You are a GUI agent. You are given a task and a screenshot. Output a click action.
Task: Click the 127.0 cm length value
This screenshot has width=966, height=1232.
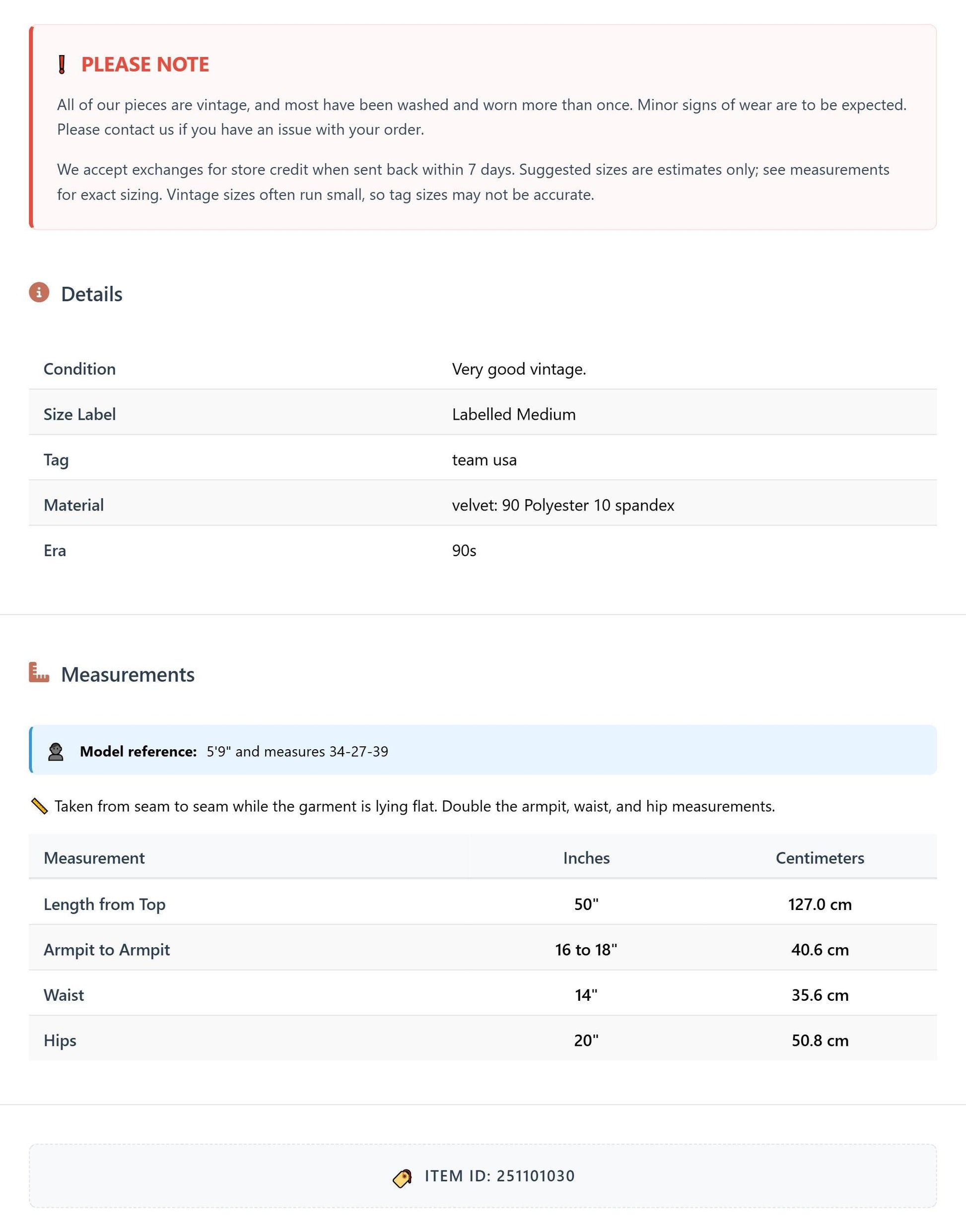(x=820, y=904)
